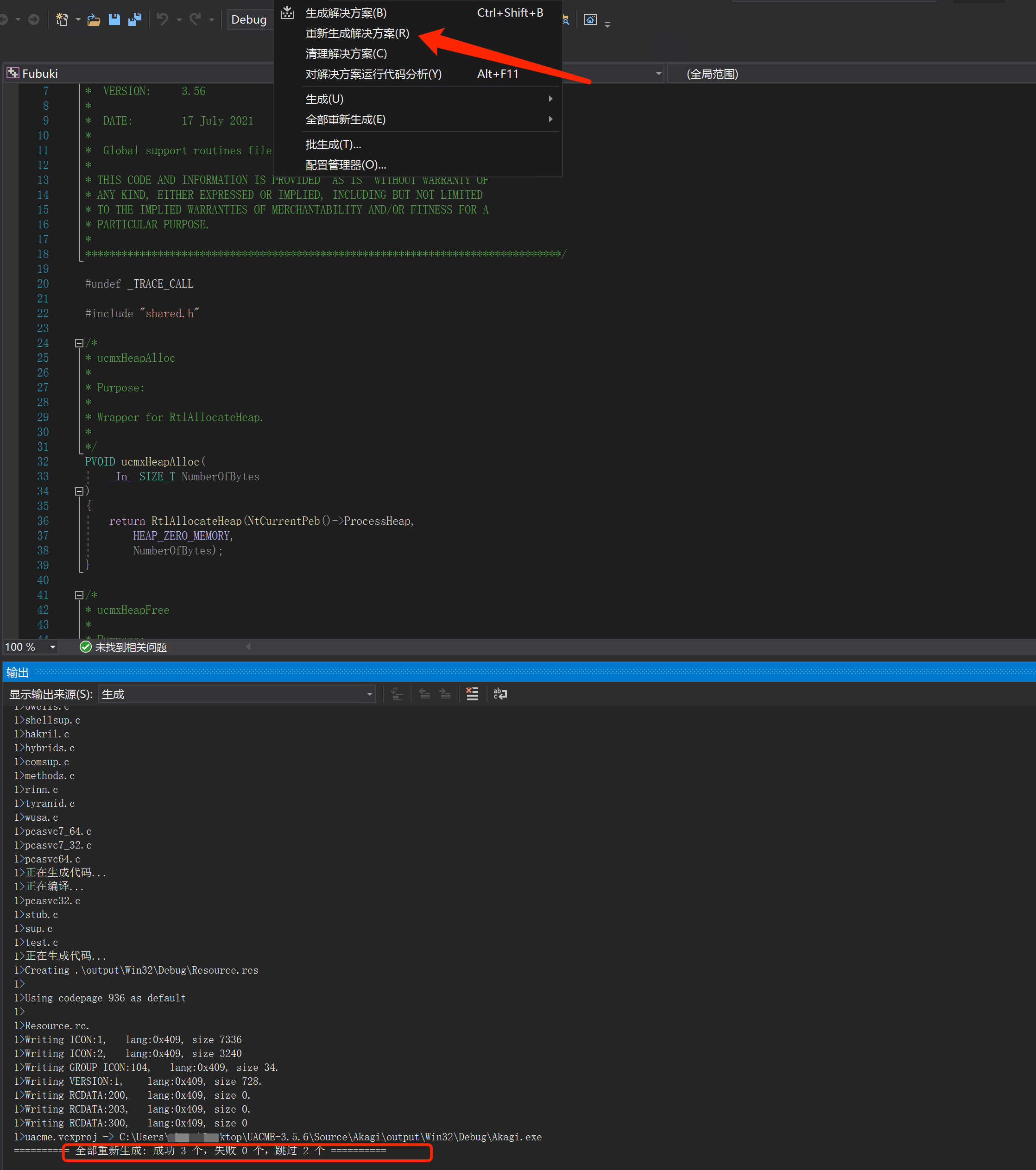Image resolution: width=1036 pixels, height=1170 pixels.
Task: Open the folder open-file icon
Action: pos(94,20)
